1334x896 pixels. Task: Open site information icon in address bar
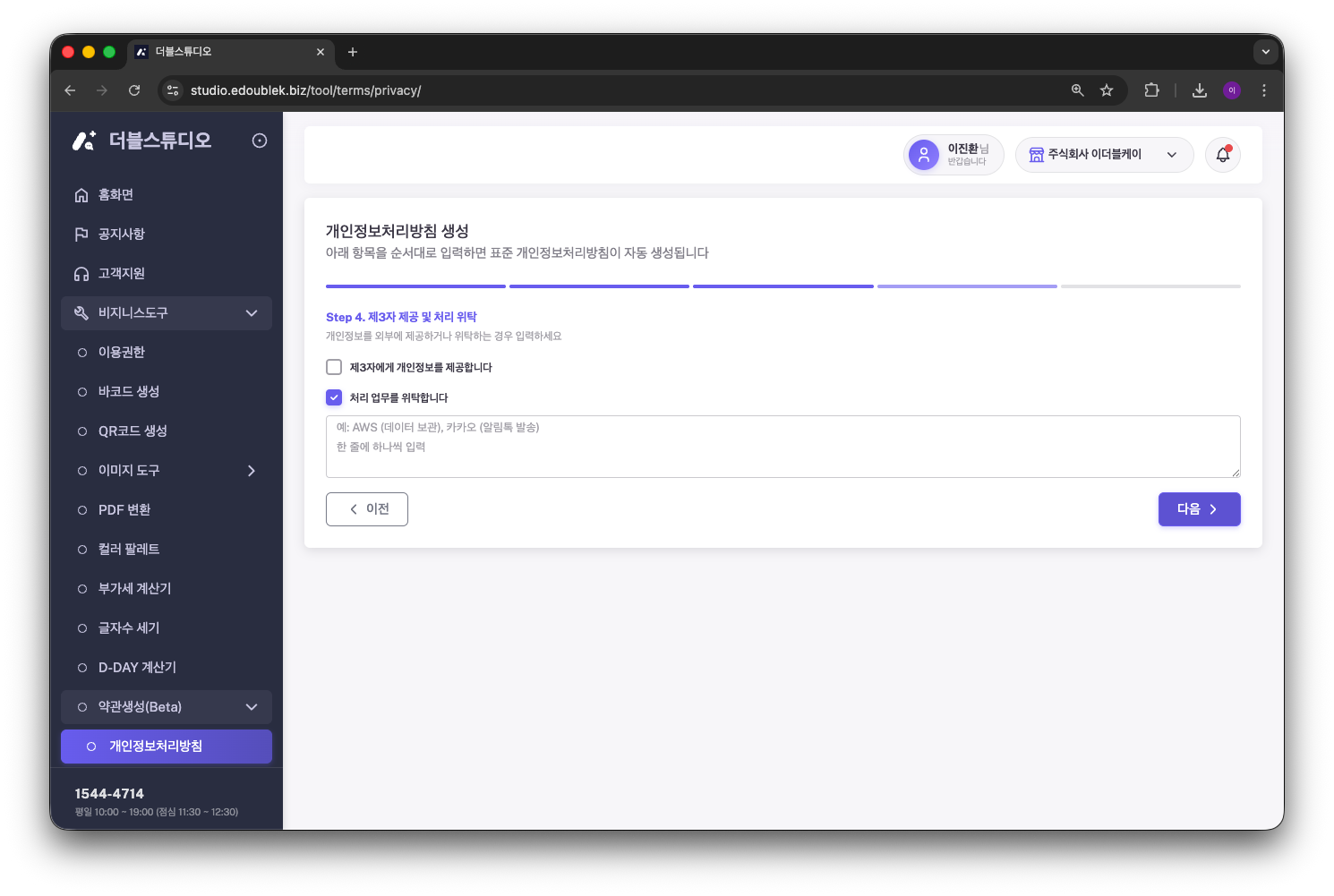pyautogui.click(x=174, y=90)
